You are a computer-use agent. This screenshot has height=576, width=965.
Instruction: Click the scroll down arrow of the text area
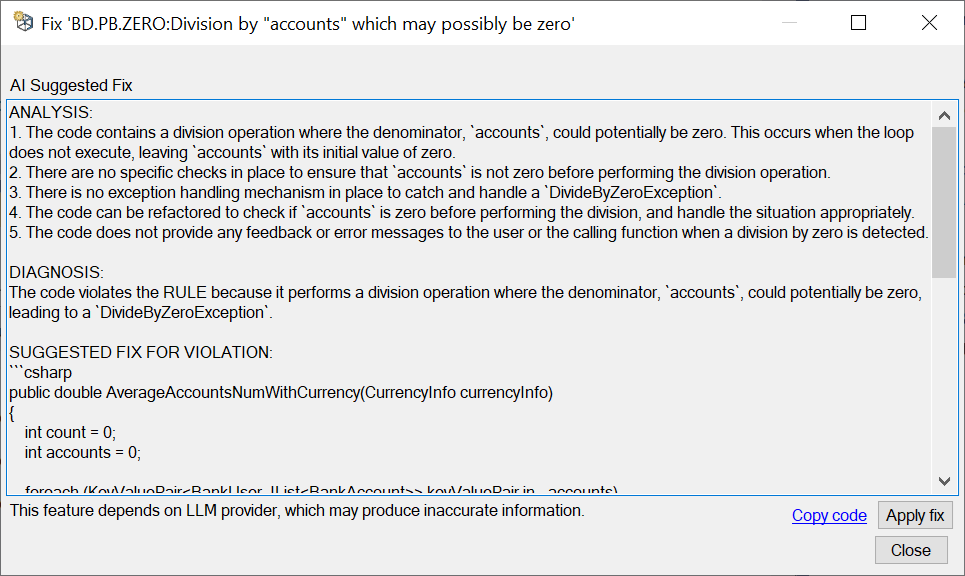click(944, 481)
